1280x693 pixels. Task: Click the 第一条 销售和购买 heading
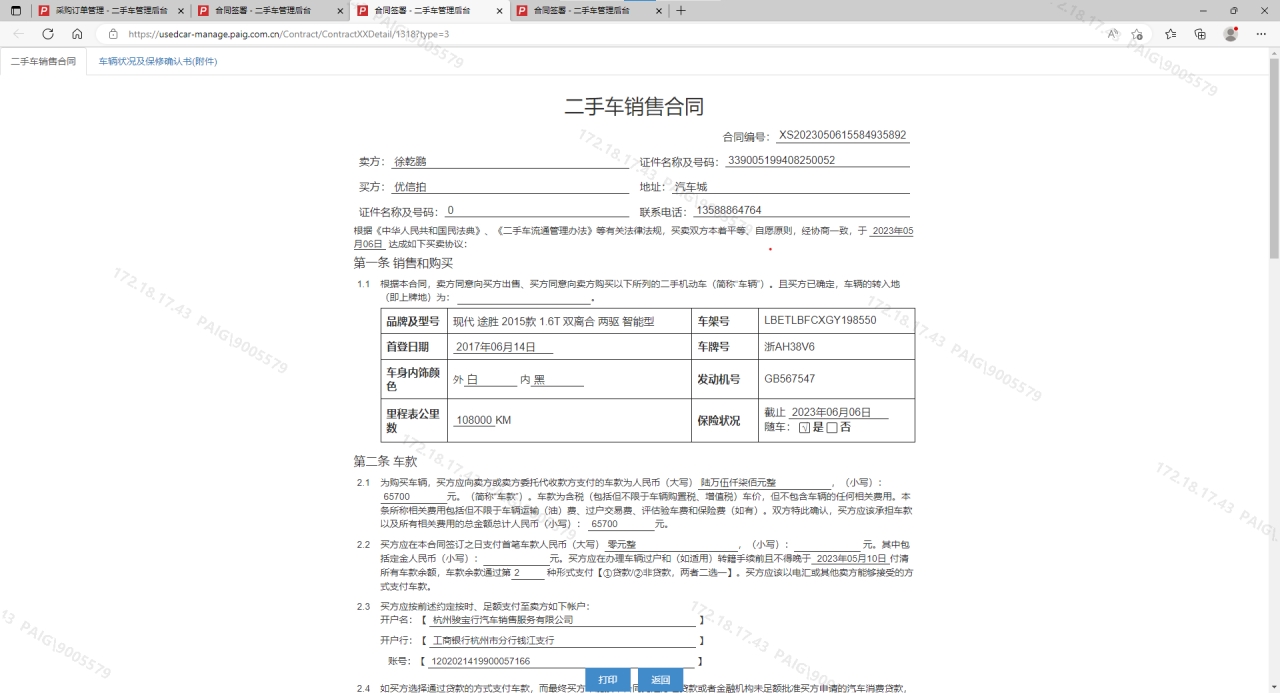[x=403, y=263]
